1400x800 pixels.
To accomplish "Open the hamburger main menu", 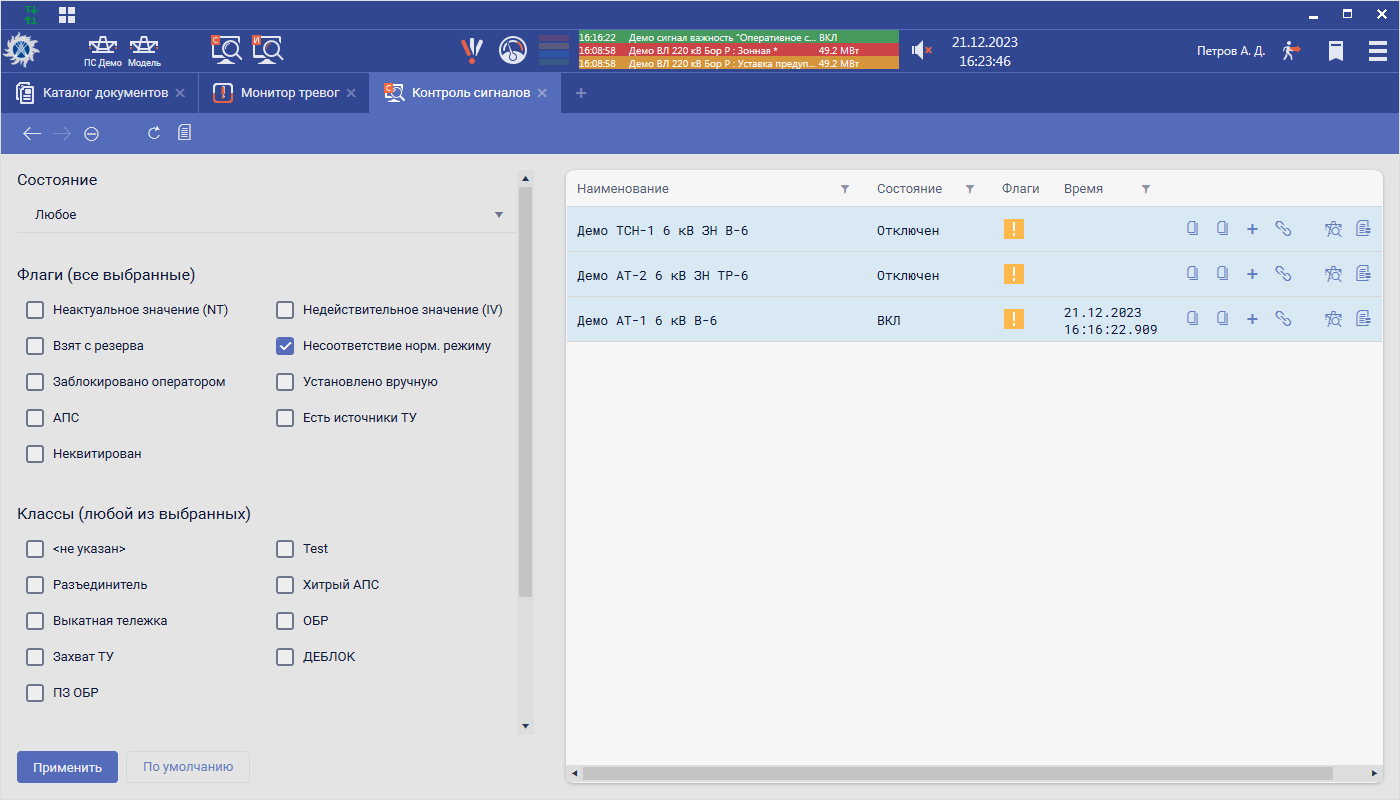I will (1377, 50).
